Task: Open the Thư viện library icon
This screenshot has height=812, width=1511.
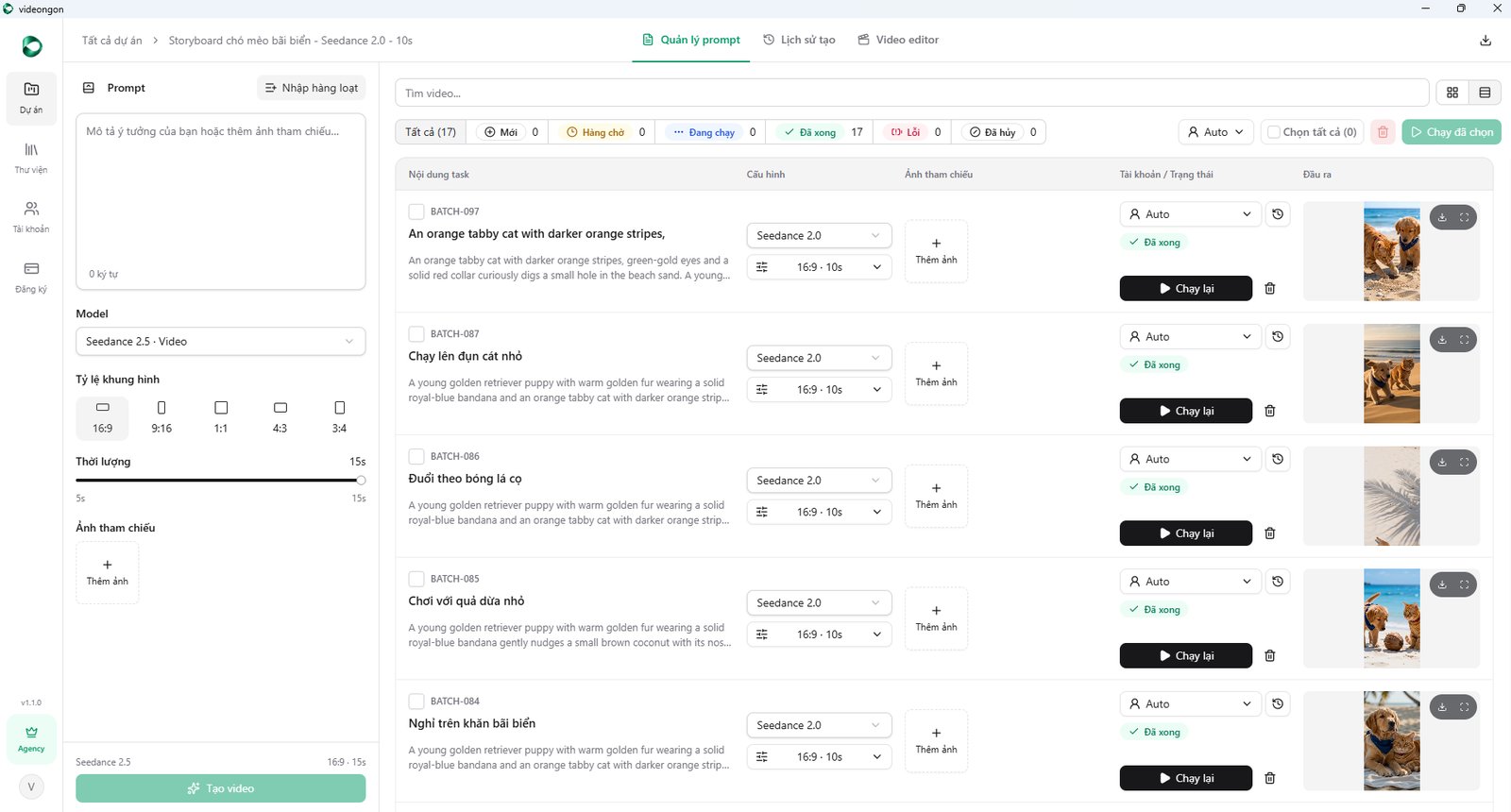Action: click(31, 157)
